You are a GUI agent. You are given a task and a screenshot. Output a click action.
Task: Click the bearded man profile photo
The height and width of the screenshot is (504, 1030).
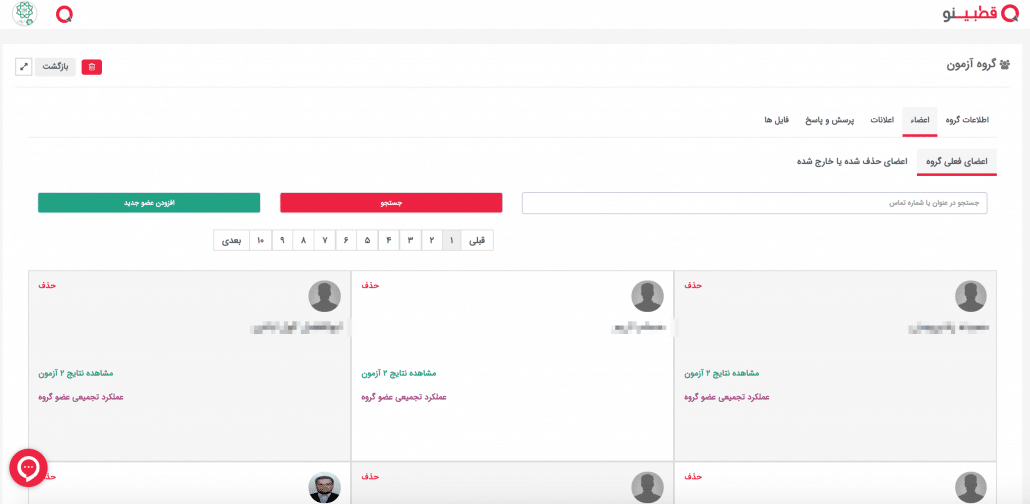[324, 487]
